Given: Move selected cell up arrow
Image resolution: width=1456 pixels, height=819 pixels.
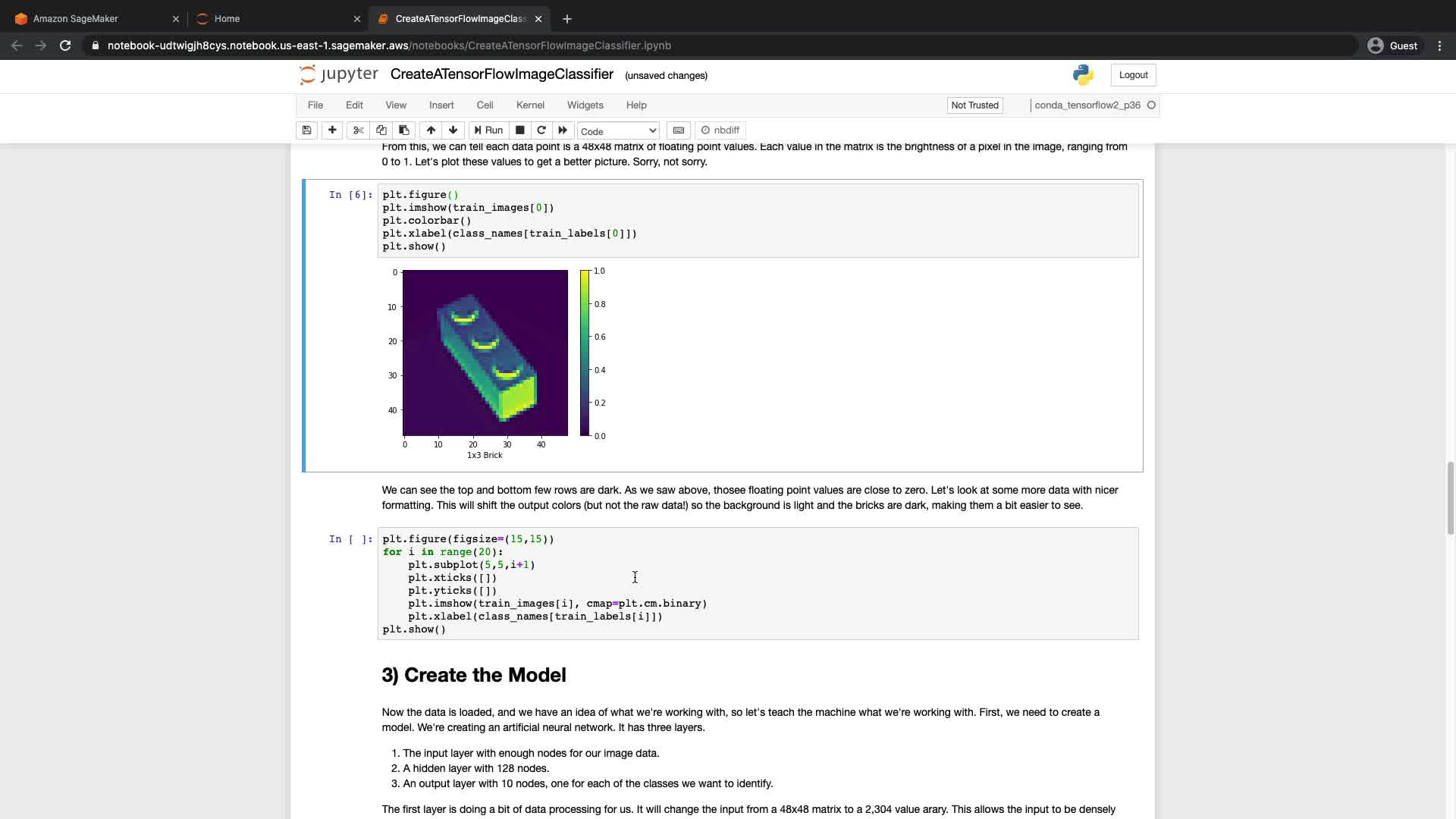Looking at the screenshot, I should [431, 130].
